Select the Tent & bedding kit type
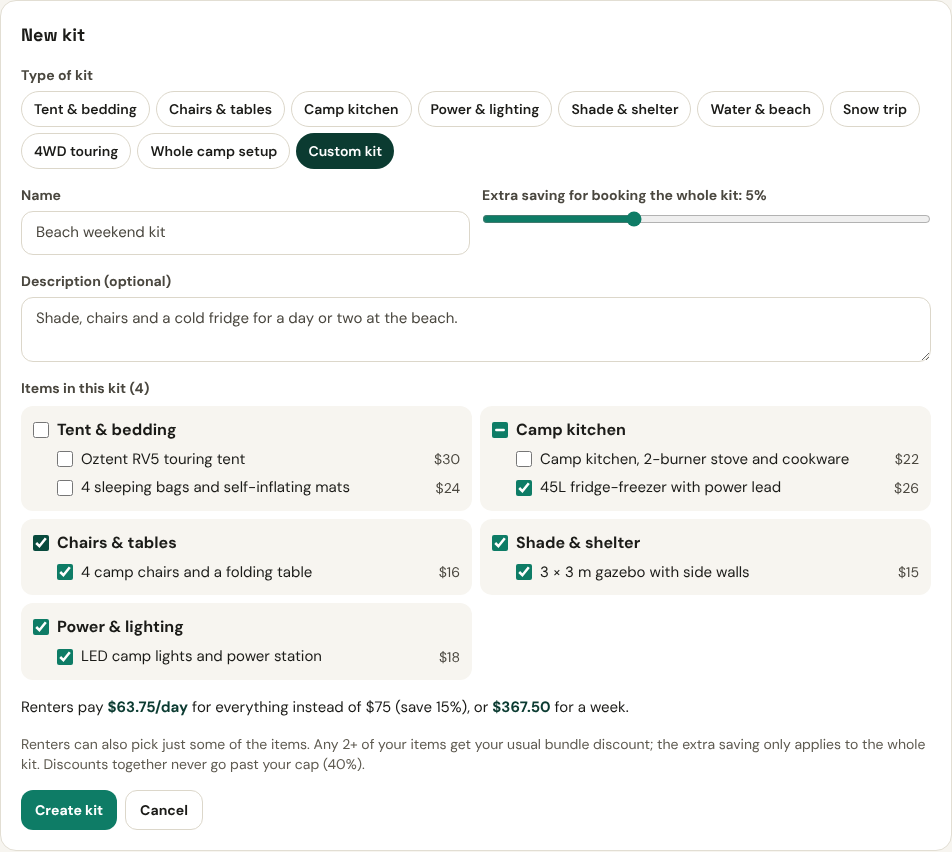Viewport: 952px width, 852px height. pos(85,109)
